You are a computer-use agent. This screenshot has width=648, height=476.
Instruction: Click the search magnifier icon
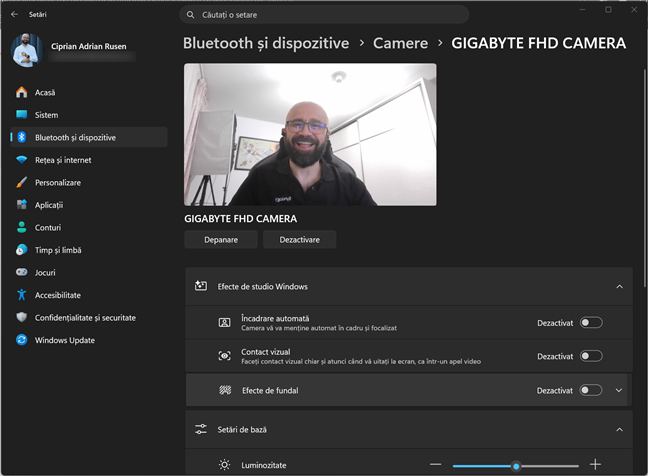tap(191, 15)
